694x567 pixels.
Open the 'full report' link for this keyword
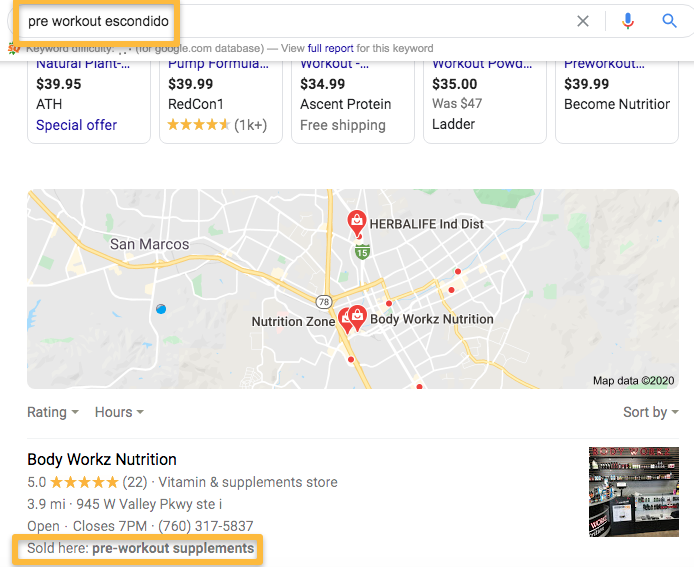330,48
